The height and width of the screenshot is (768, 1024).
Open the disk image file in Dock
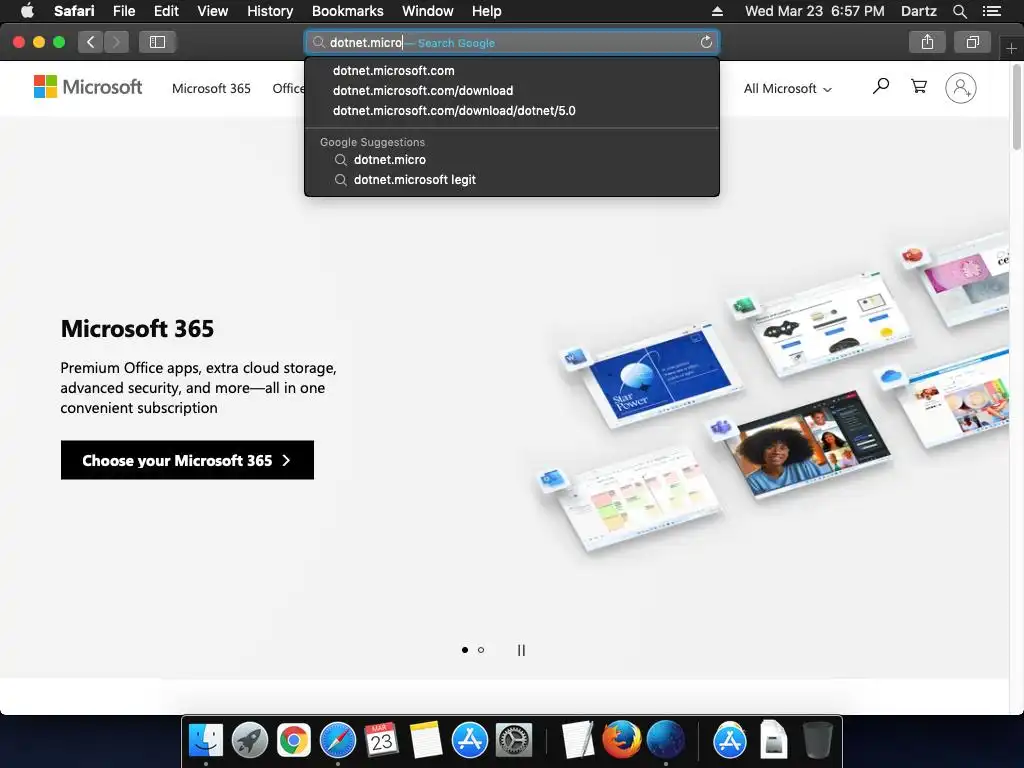pyautogui.click(x=773, y=741)
